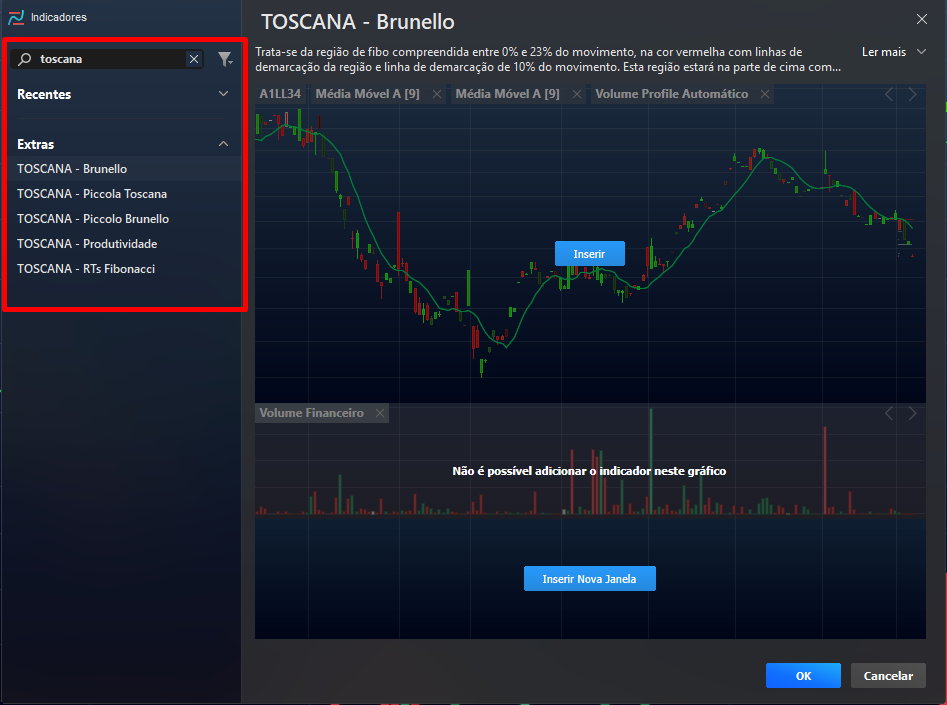The width and height of the screenshot is (947, 705).
Task: Remove second Média Móvel A [9] tab
Action: tap(577, 94)
